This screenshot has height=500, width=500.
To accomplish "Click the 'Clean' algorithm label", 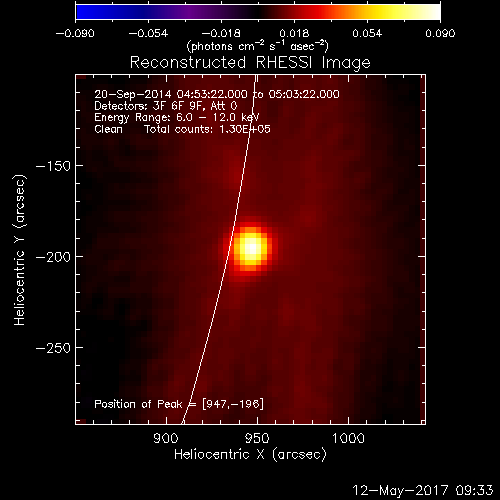I will pyautogui.click(x=108, y=129).
